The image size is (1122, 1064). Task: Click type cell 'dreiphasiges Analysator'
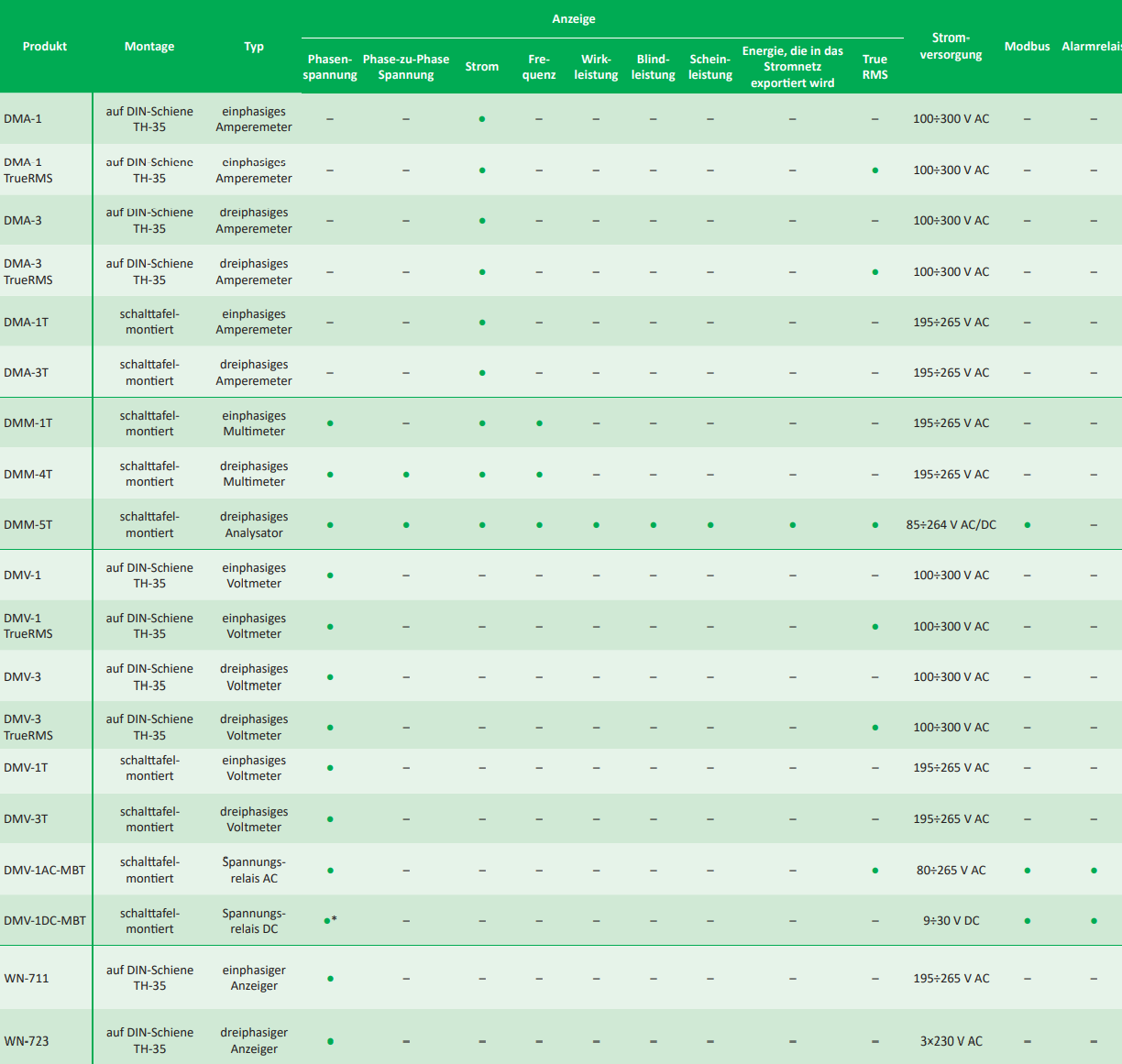tap(254, 525)
